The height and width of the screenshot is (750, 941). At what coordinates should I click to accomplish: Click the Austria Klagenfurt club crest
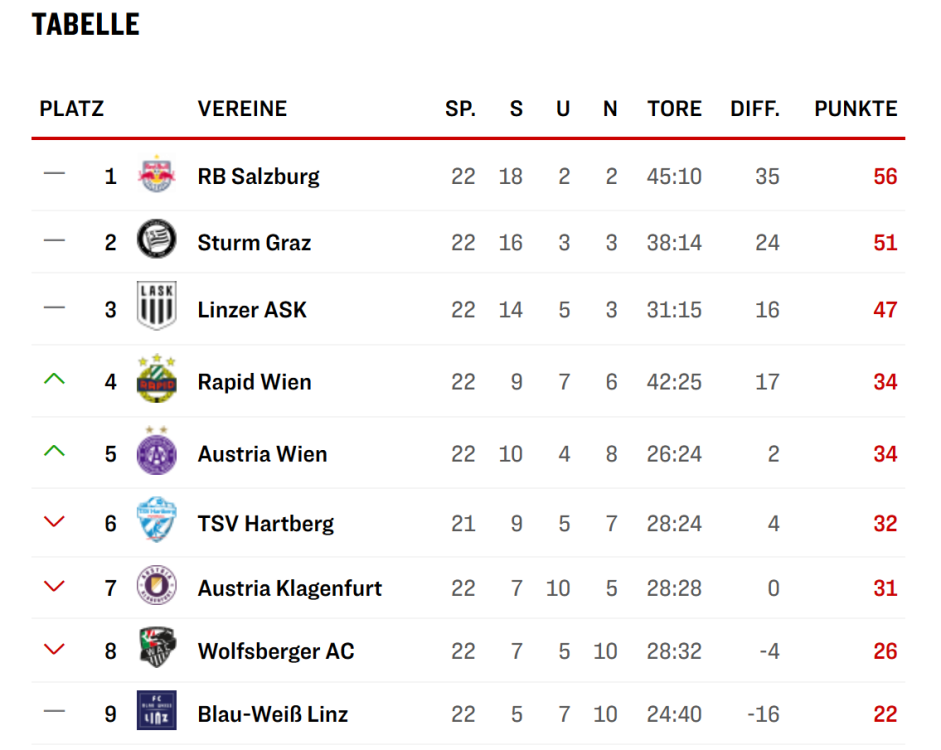pyautogui.click(x=156, y=587)
